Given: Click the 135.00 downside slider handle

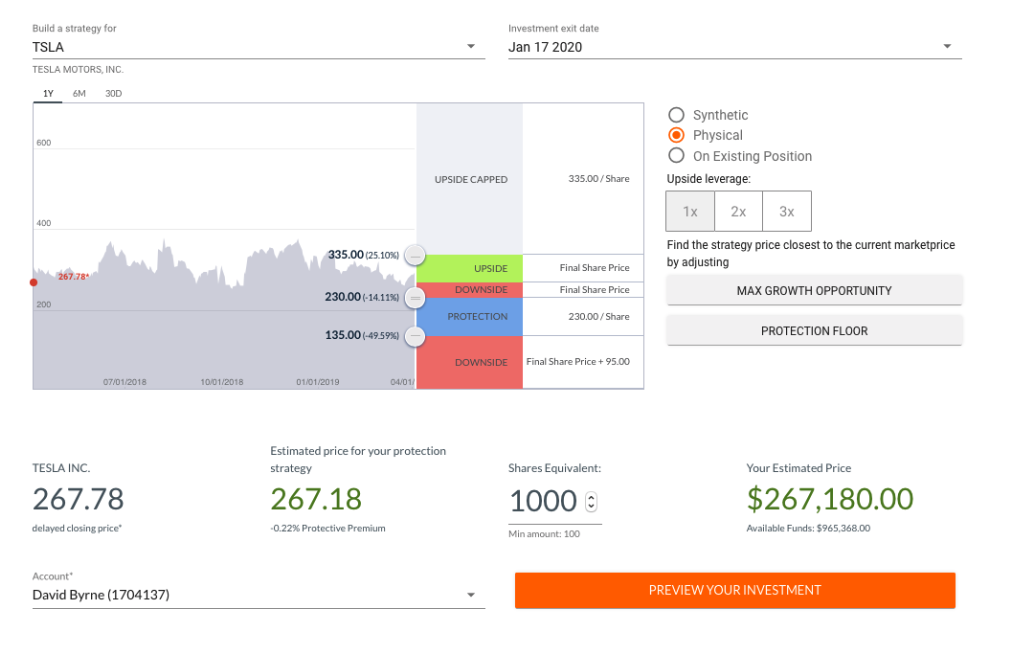Looking at the screenshot, I should 415,336.
